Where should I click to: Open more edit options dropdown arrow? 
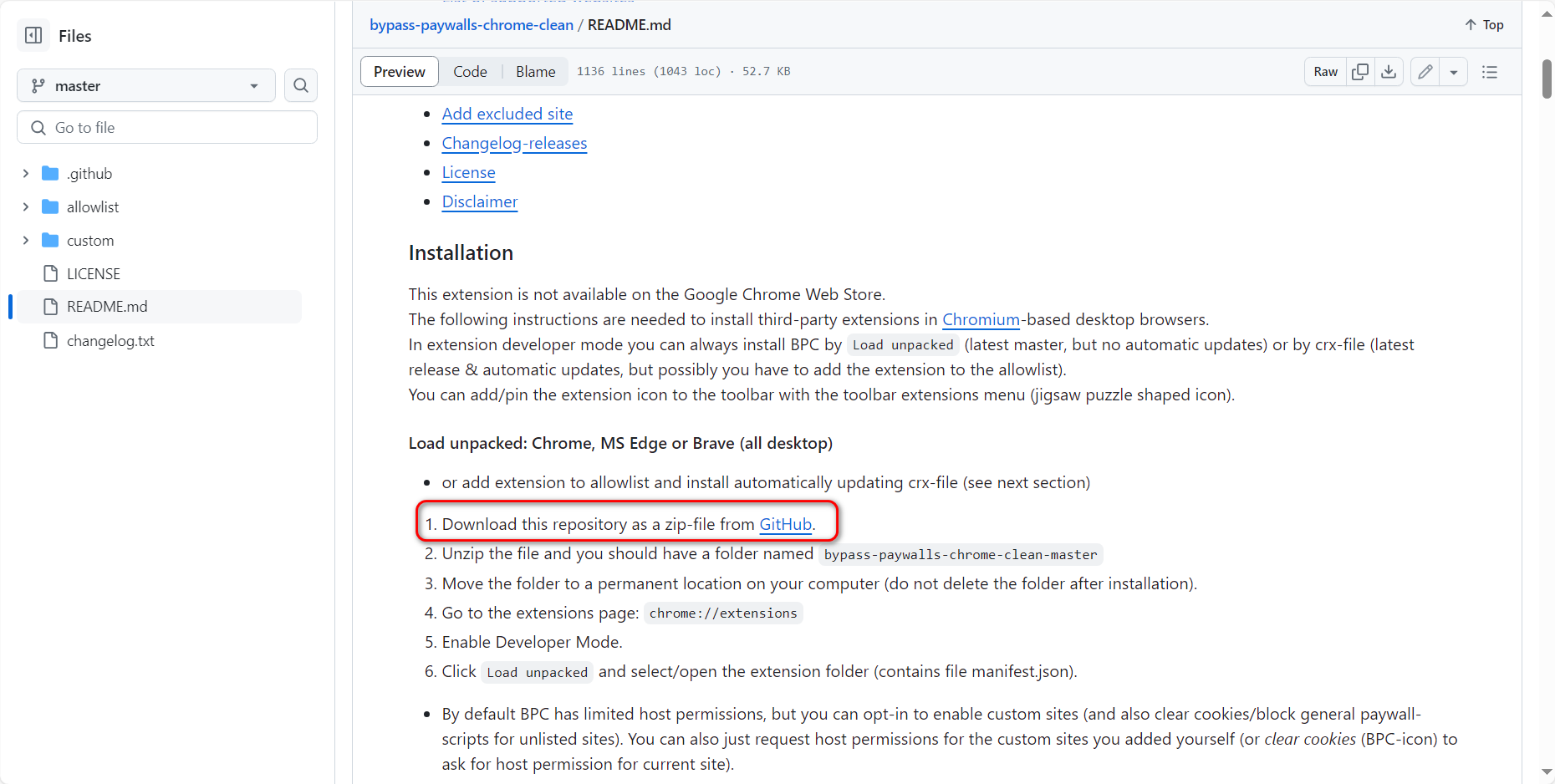coord(1454,72)
